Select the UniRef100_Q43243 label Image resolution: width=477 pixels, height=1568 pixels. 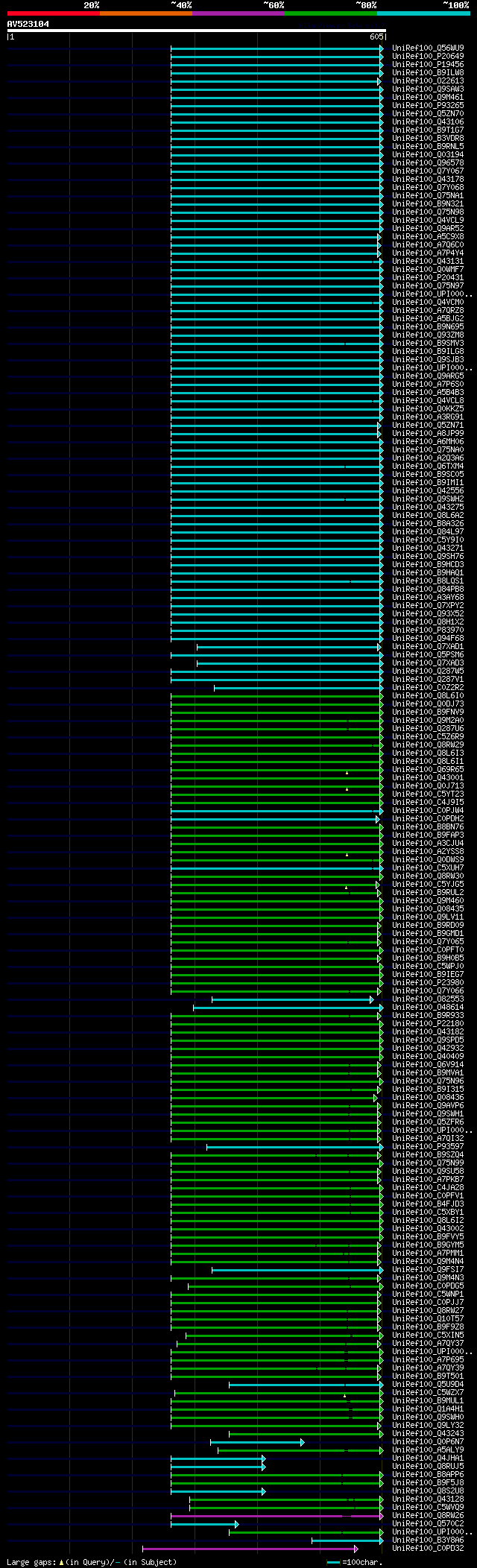428,1434
